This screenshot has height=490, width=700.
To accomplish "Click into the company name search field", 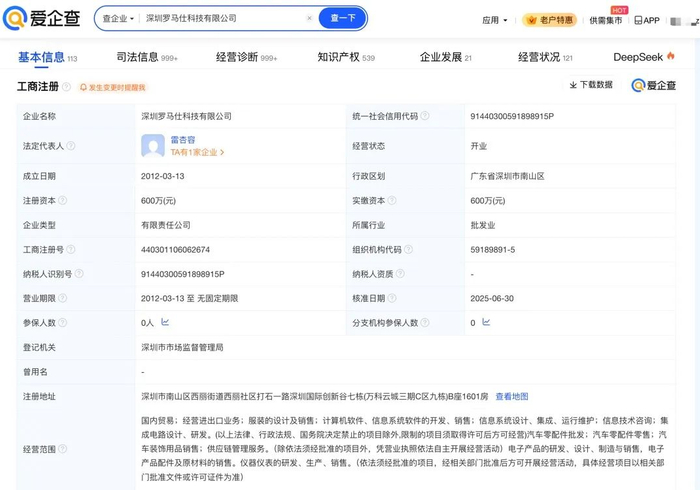I will click(220, 18).
